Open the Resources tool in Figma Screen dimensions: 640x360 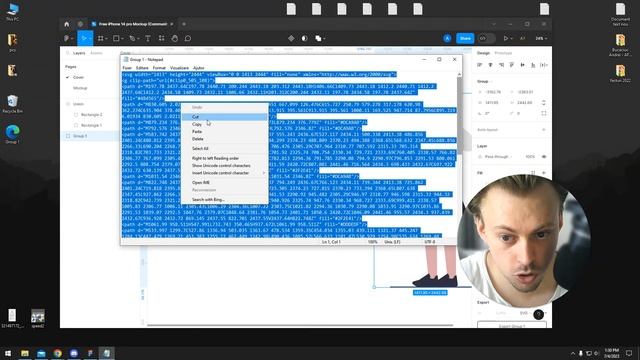click(x=162, y=38)
